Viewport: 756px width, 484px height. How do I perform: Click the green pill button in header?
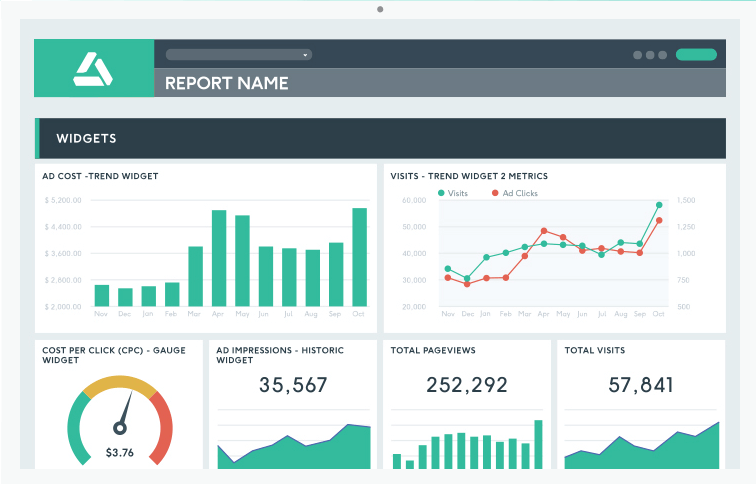click(696, 55)
